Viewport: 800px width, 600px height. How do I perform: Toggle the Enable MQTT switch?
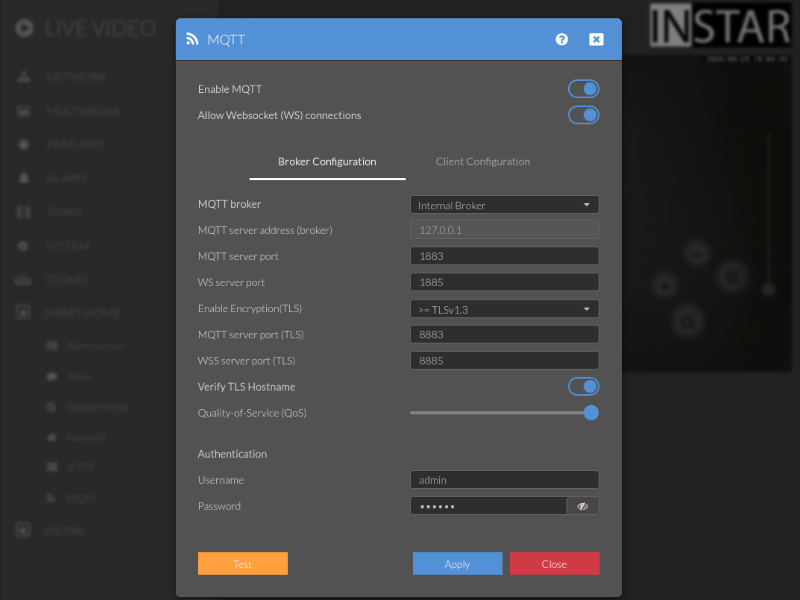coord(584,89)
